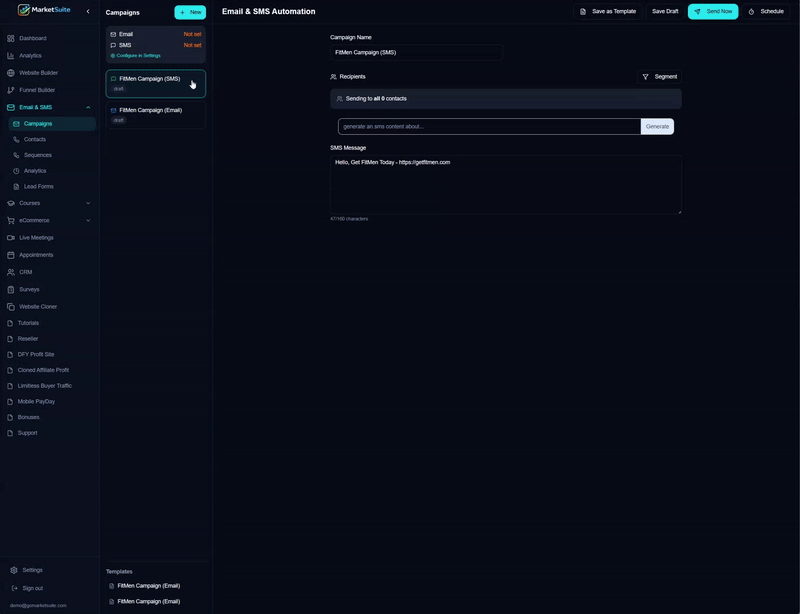Open Sequences under Email & SMS
The image size is (800, 614).
pyautogui.click(x=37, y=155)
